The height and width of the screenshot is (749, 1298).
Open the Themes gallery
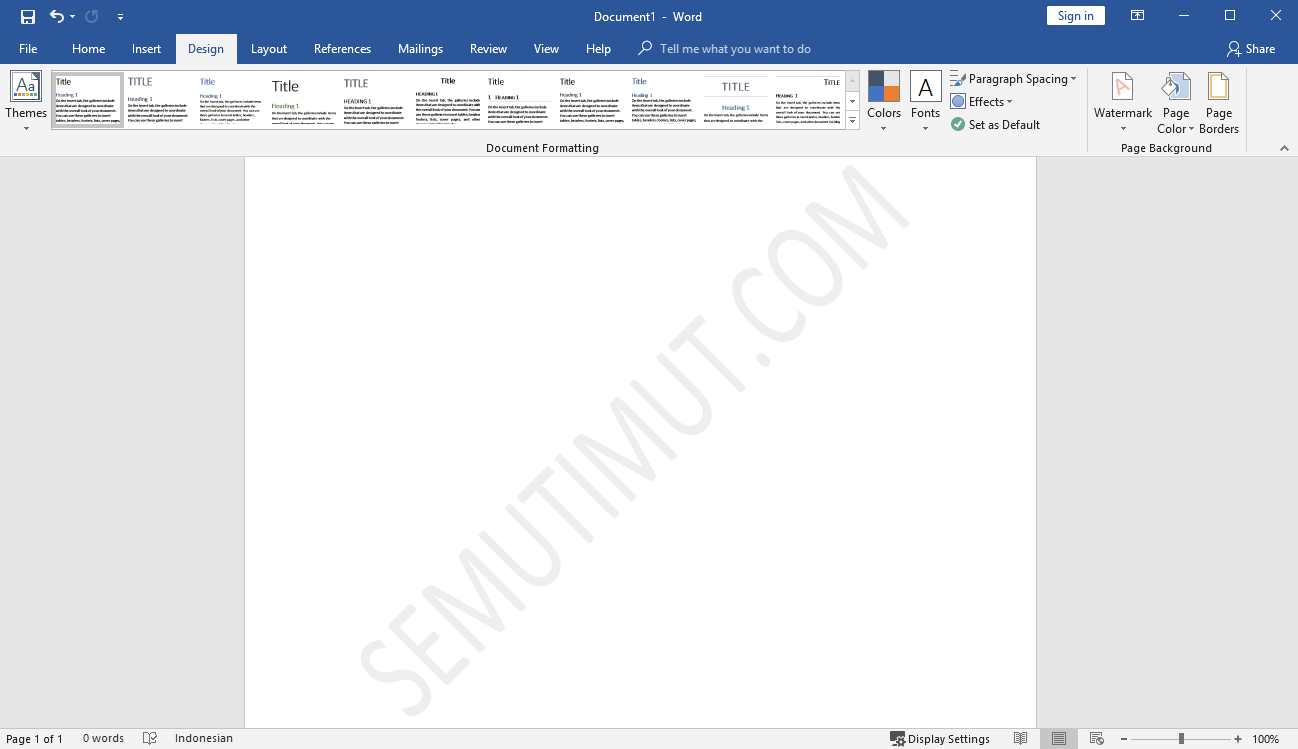click(x=26, y=102)
